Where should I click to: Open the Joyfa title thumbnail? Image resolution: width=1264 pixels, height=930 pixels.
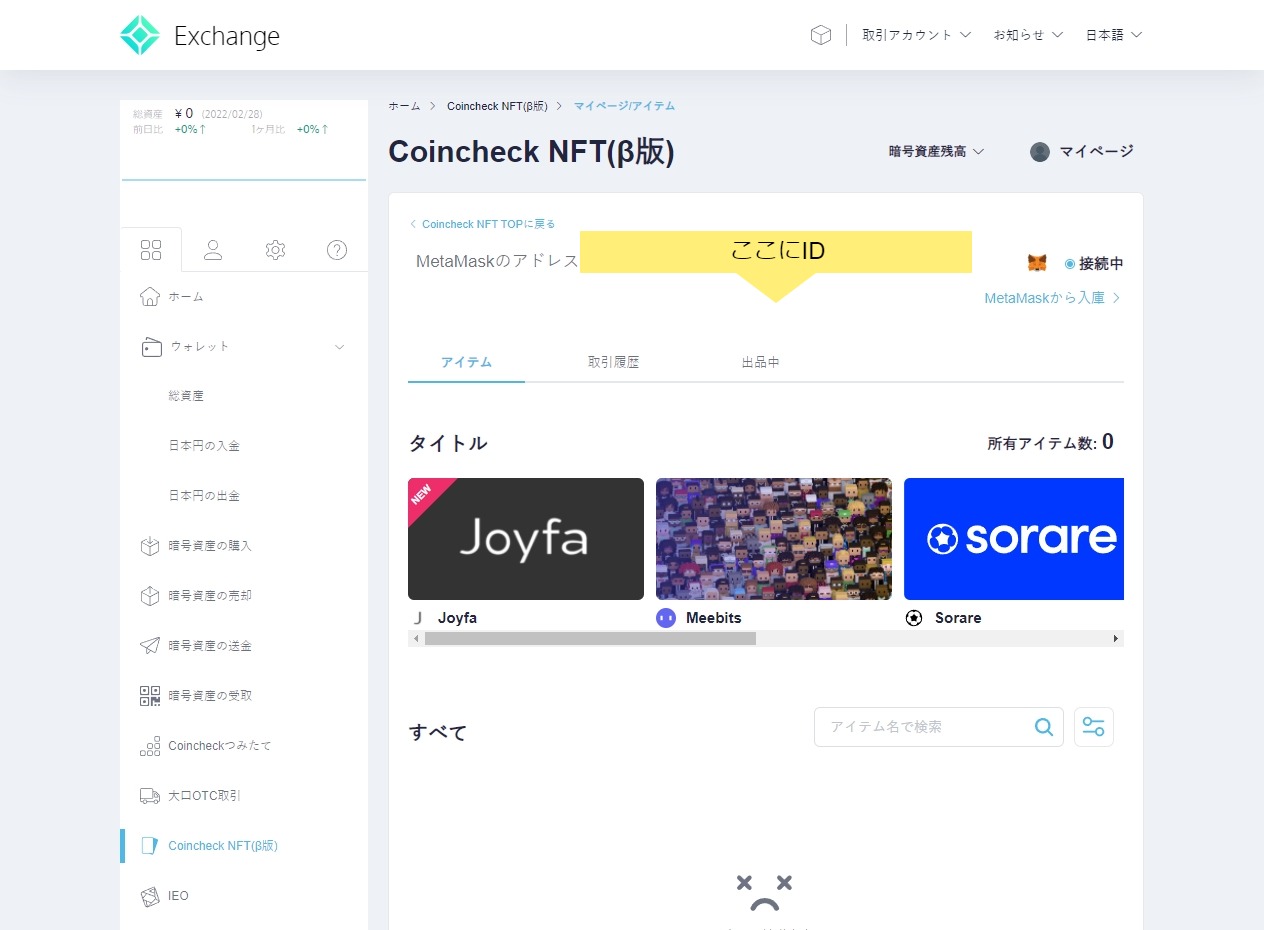pos(526,539)
